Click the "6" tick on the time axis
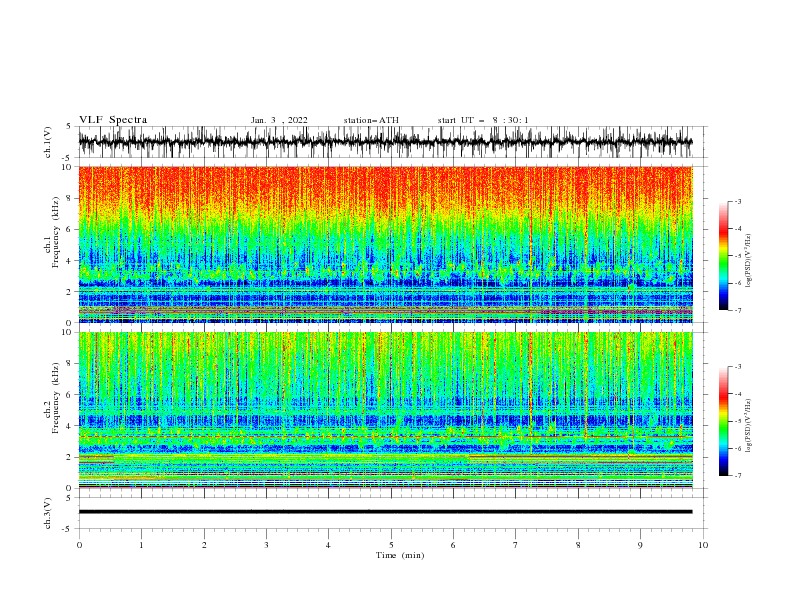Image resolution: width=792 pixels, height=612 pixels. coord(454,545)
